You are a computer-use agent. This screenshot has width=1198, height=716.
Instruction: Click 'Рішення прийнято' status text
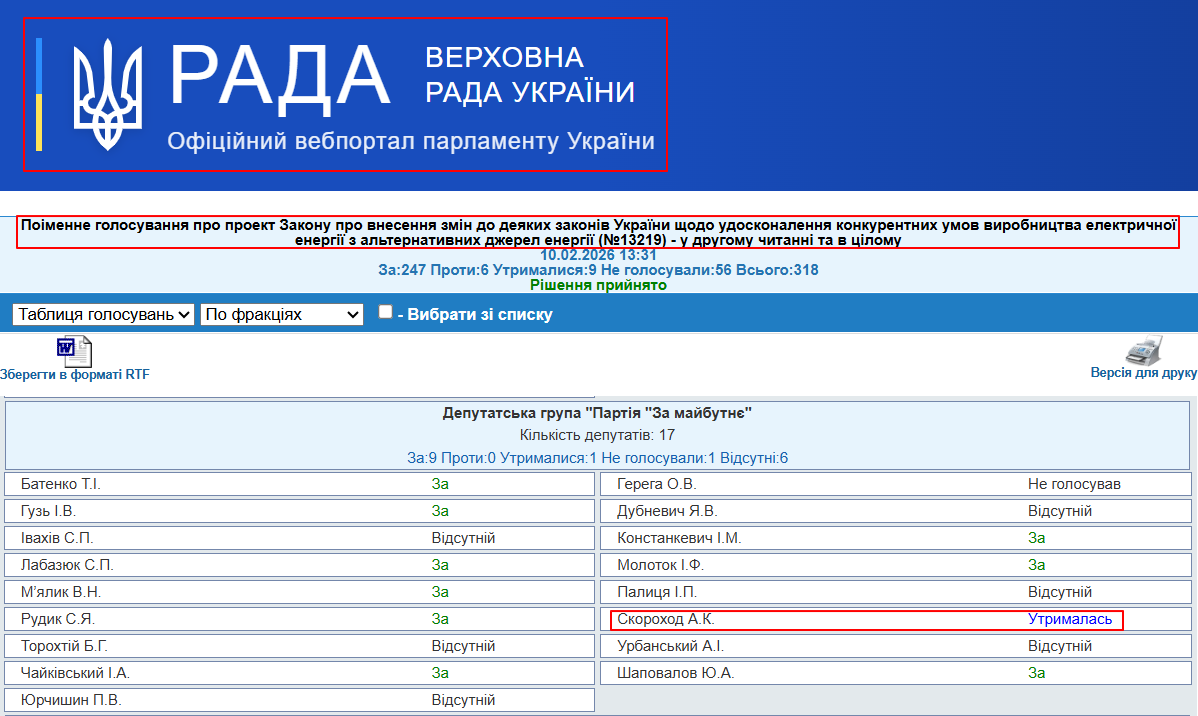(x=598, y=285)
